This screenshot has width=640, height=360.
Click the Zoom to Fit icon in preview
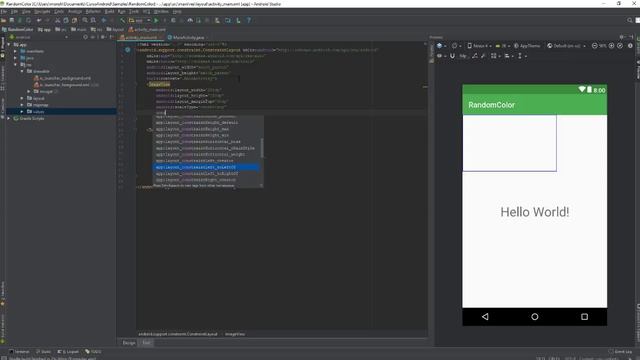pos(620,46)
